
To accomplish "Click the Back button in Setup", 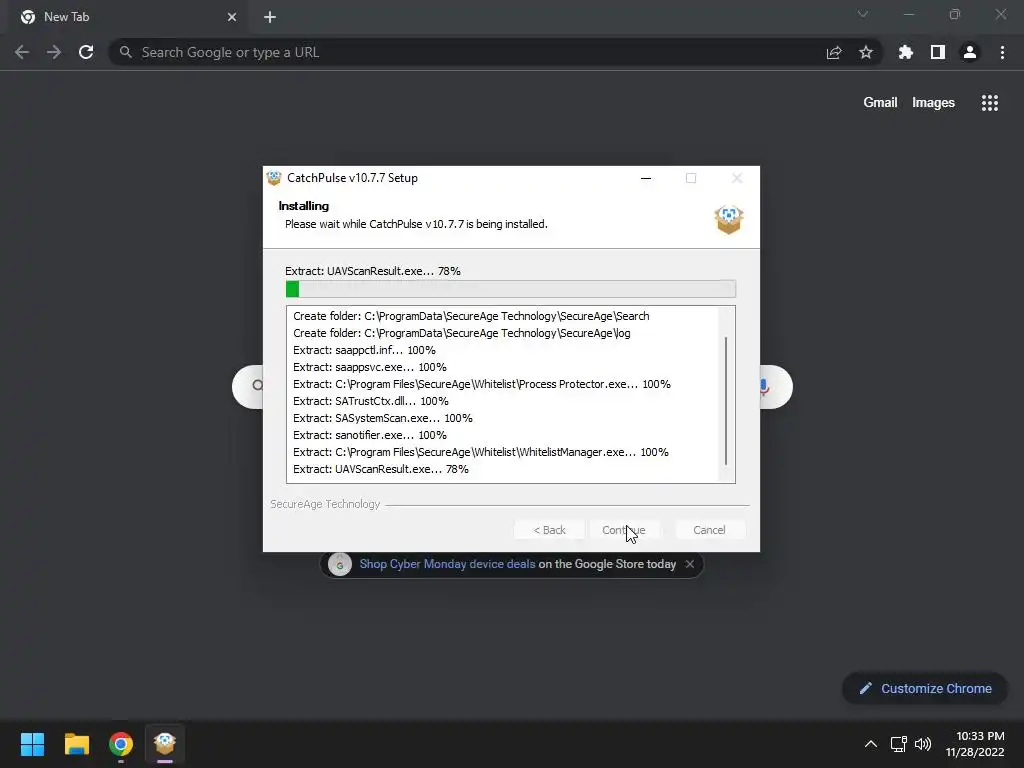I will [549, 530].
